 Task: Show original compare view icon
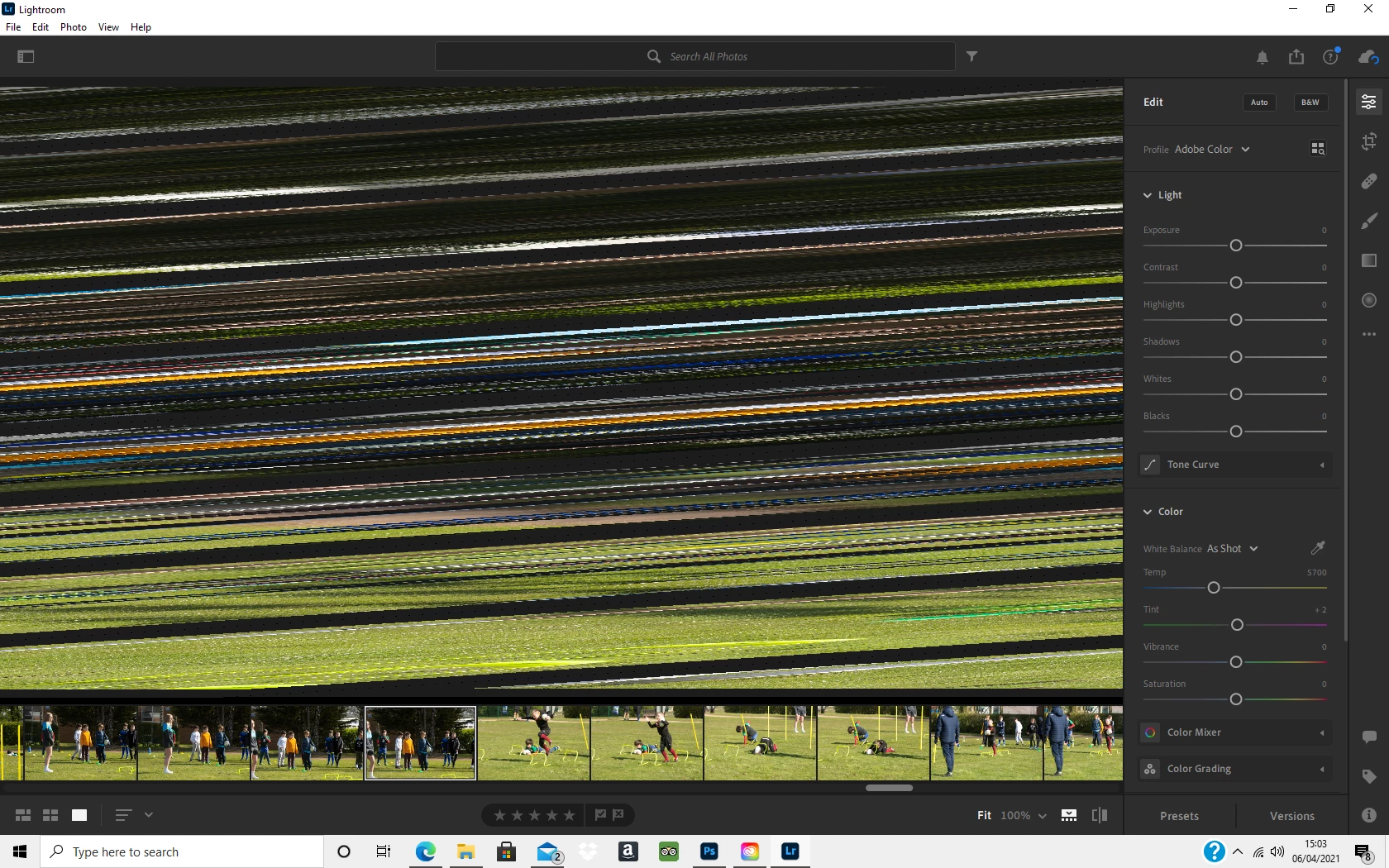click(1100, 815)
